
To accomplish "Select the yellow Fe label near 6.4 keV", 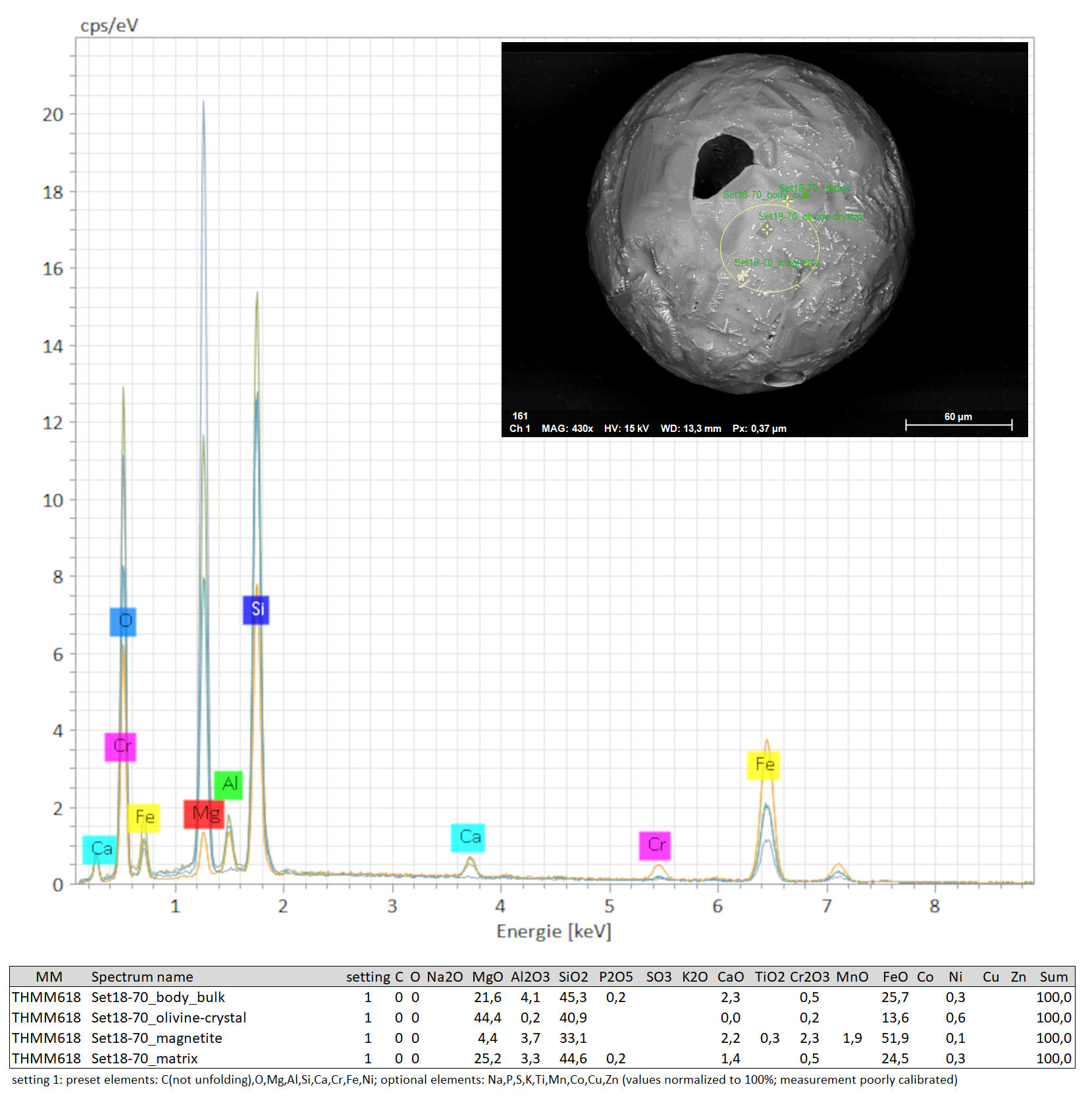I will click(764, 765).
